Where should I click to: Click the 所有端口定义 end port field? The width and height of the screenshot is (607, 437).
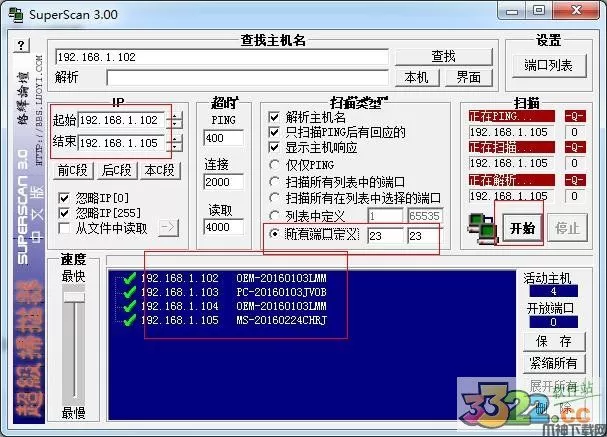tap(424, 236)
